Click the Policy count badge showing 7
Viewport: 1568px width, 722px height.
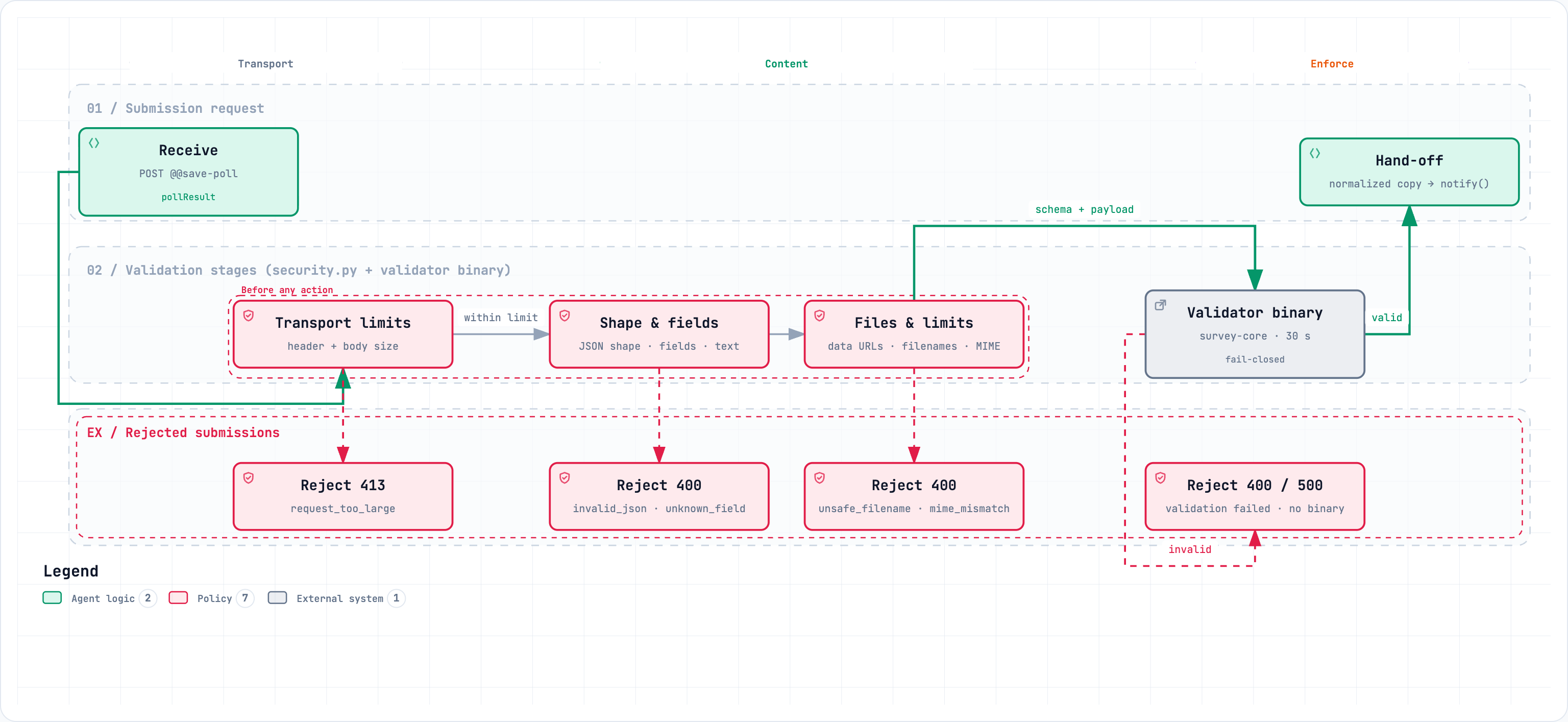click(x=244, y=598)
